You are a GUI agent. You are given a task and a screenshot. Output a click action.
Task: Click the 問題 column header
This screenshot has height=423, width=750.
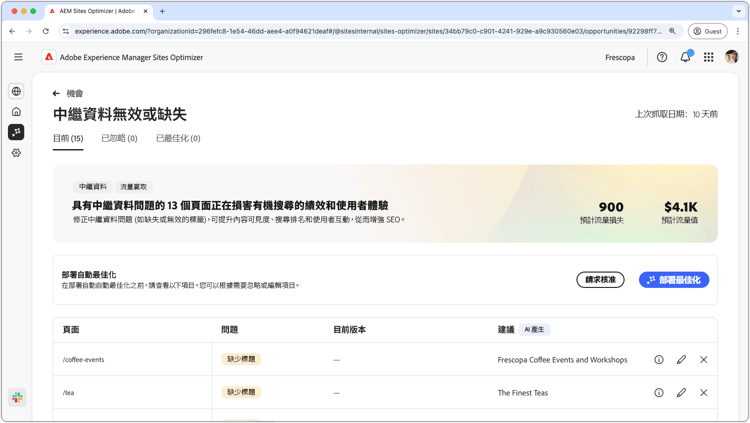pyautogui.click(x=230, y=330)
